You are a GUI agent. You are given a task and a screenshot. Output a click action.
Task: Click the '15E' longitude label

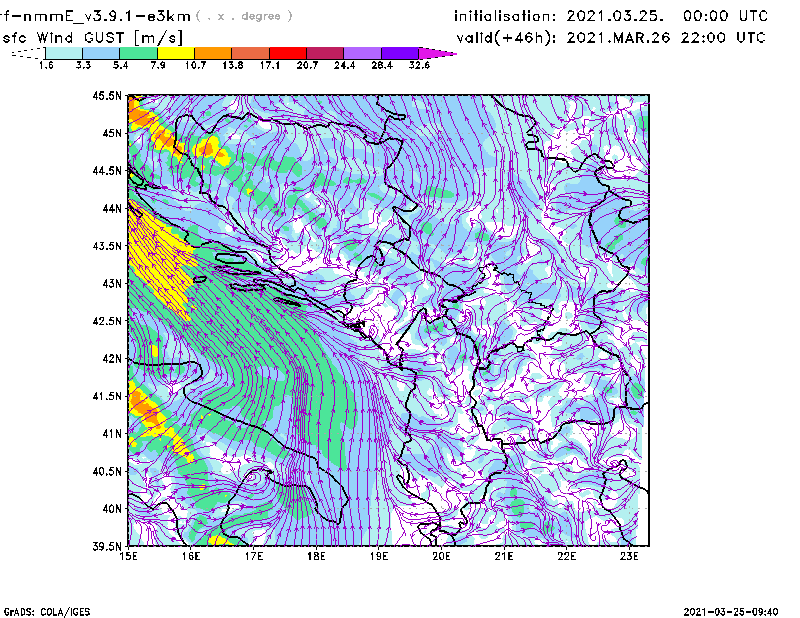[x=128, y=556]
